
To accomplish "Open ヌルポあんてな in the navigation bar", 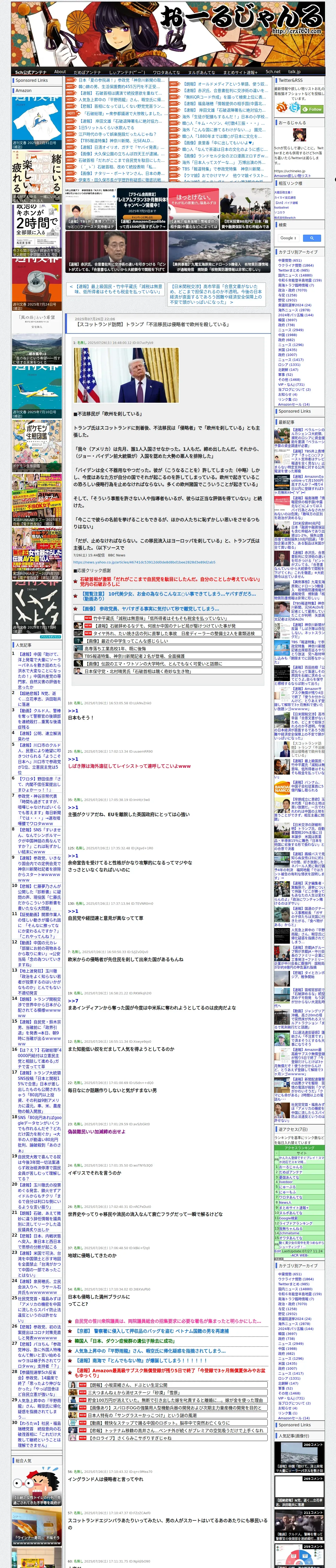I will (x=201, y=72).
